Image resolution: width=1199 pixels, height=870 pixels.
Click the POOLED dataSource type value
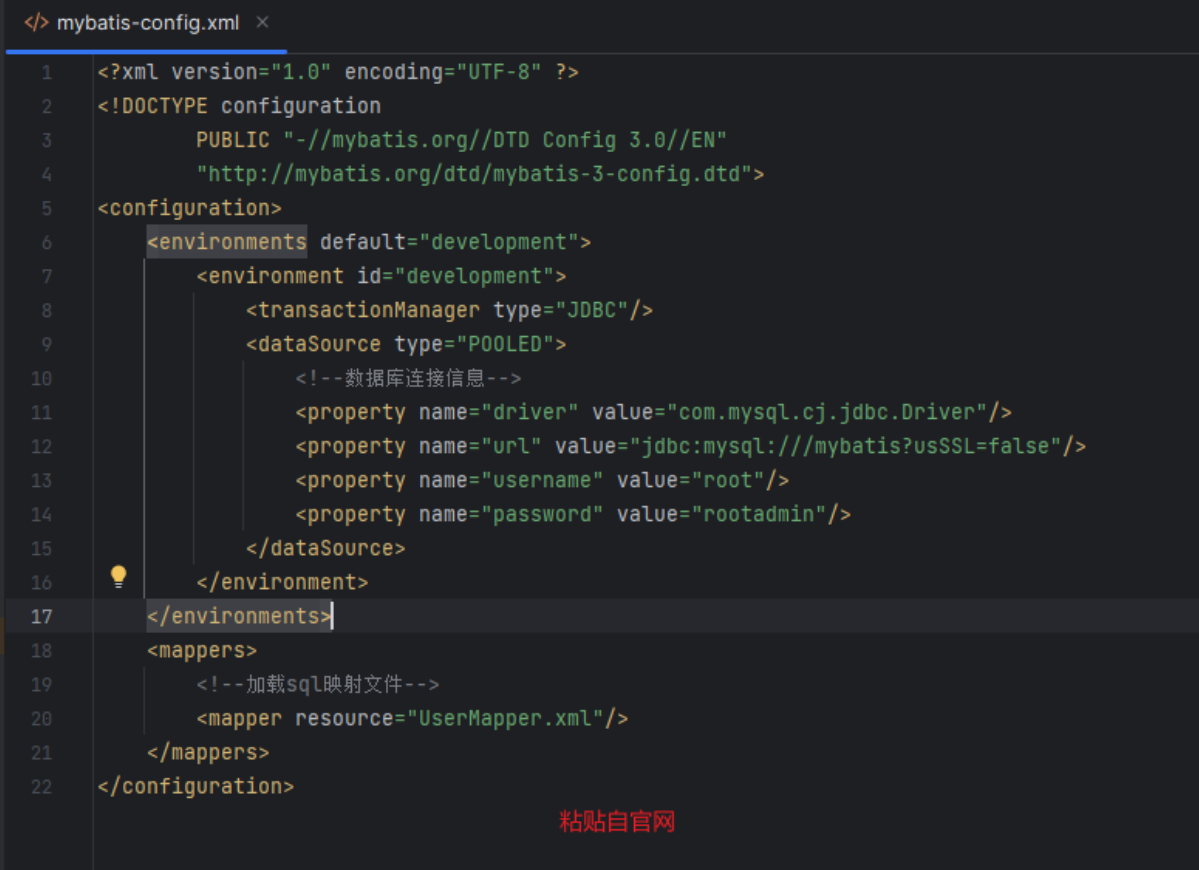click(505, 344)
